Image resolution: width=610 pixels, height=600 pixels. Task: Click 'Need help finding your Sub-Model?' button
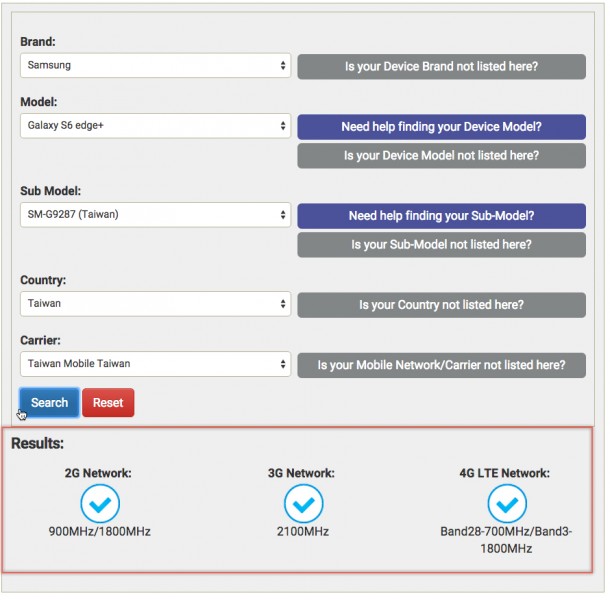point(441,216)
